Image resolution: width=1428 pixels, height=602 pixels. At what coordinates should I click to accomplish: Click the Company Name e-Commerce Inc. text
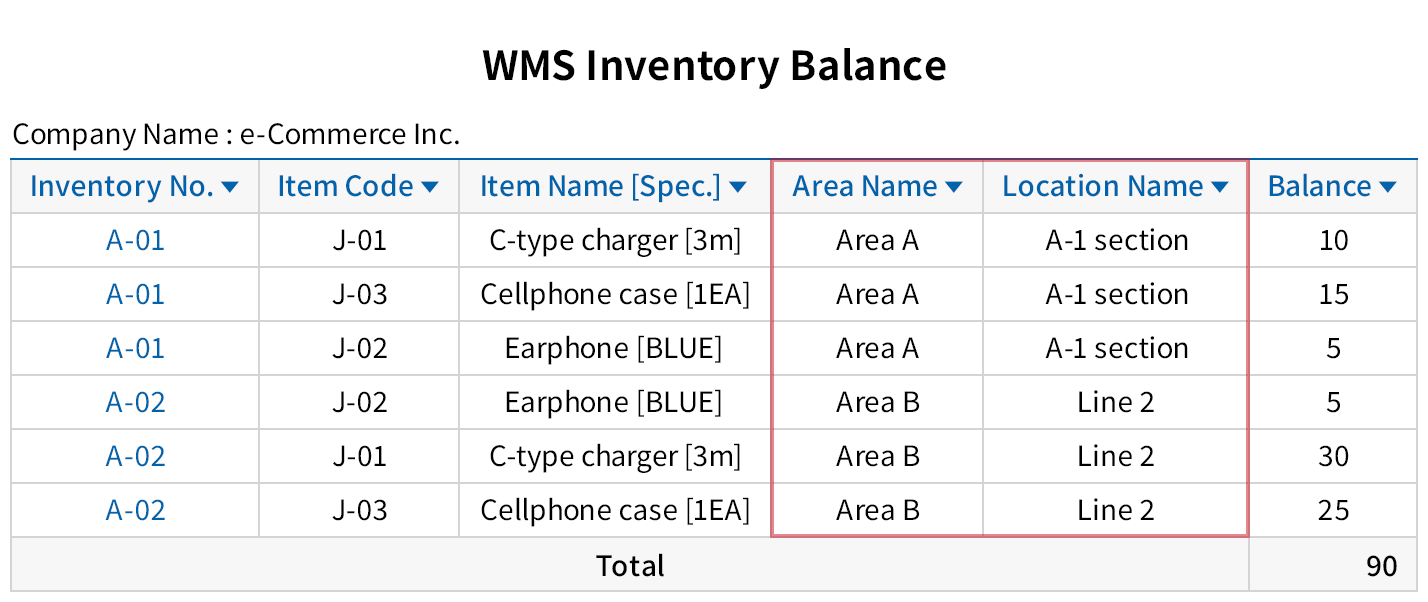(236, 134)
